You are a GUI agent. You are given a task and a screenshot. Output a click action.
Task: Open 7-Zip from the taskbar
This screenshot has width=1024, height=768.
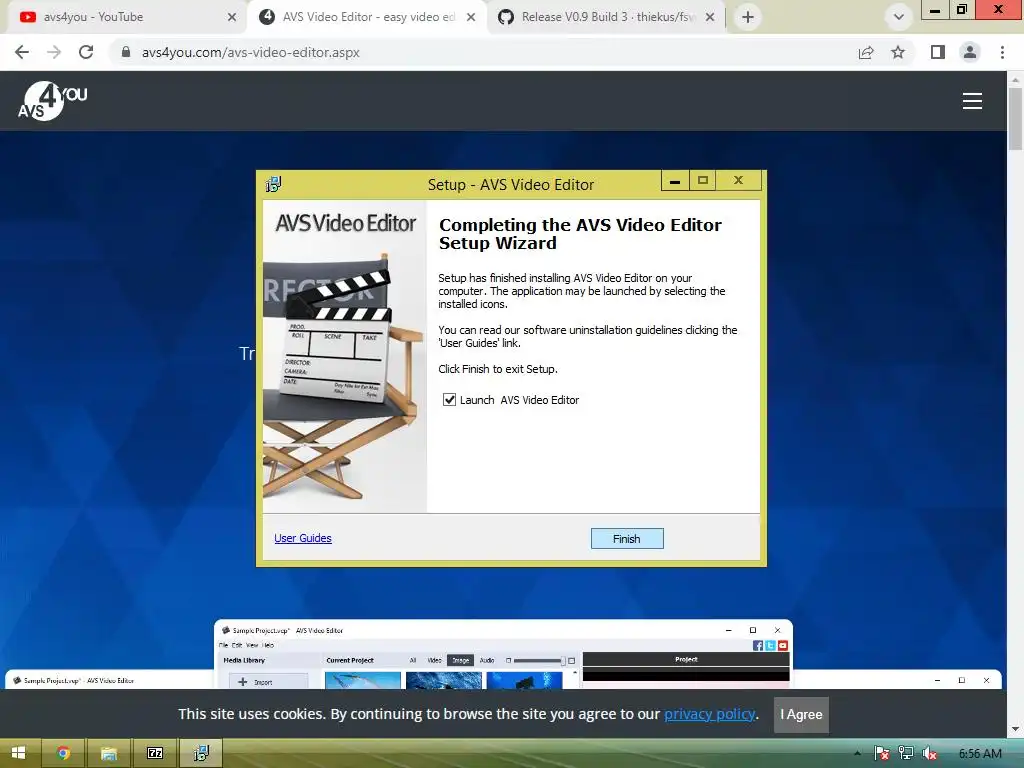click(155, 753)
